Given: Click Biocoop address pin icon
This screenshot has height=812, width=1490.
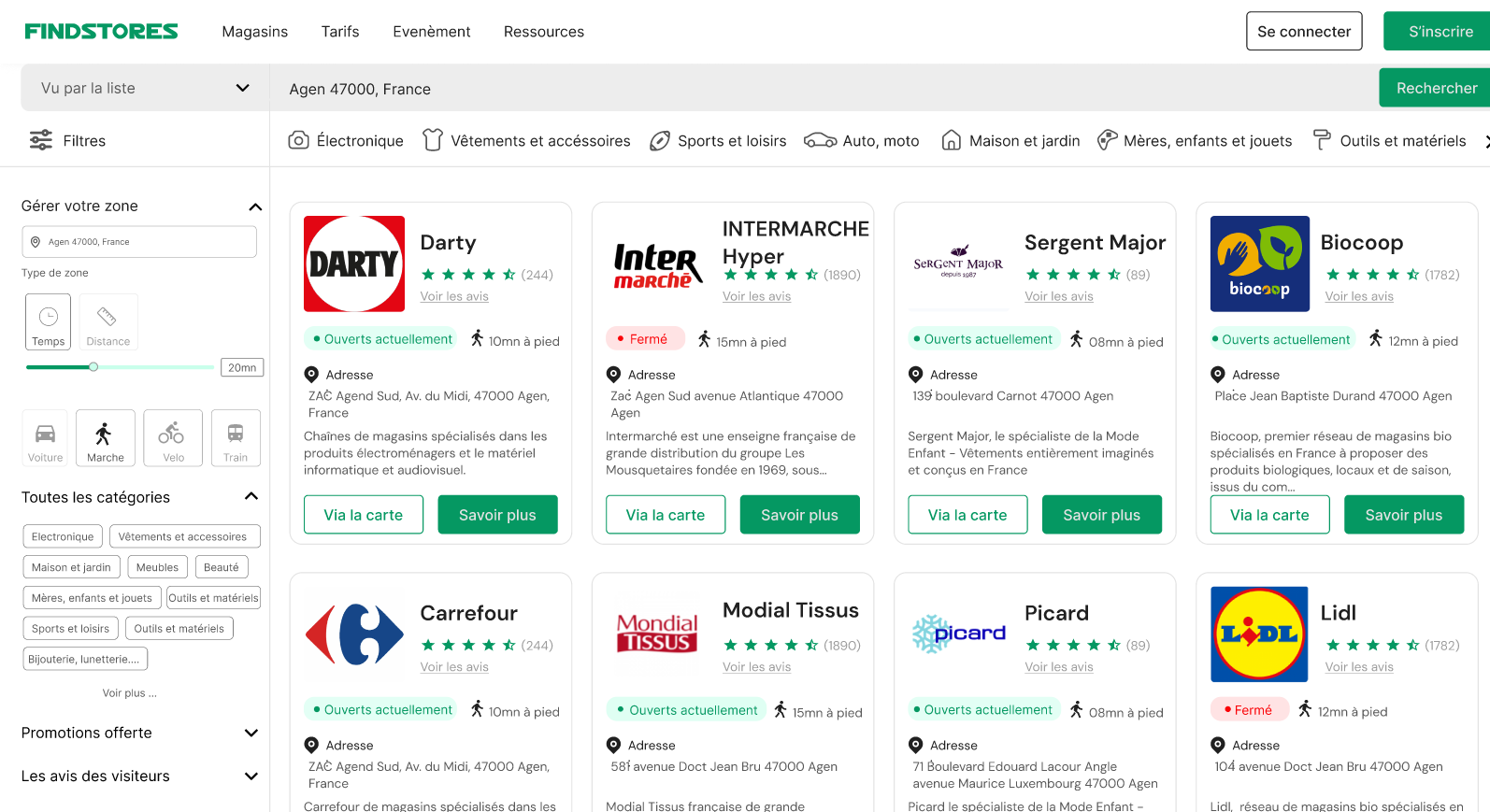Looking at the screenshot, I should (1217, 375).
